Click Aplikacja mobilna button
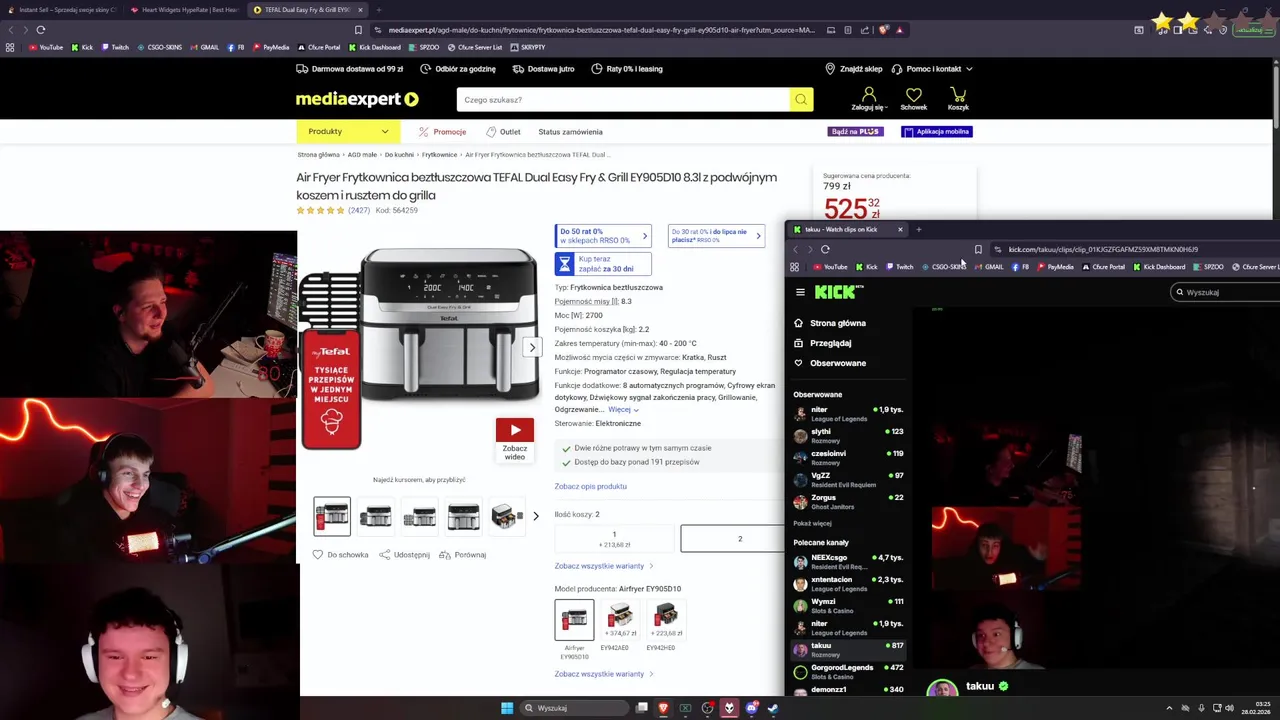This screenshot has height=720, width=1280. [x=937, y=132]
